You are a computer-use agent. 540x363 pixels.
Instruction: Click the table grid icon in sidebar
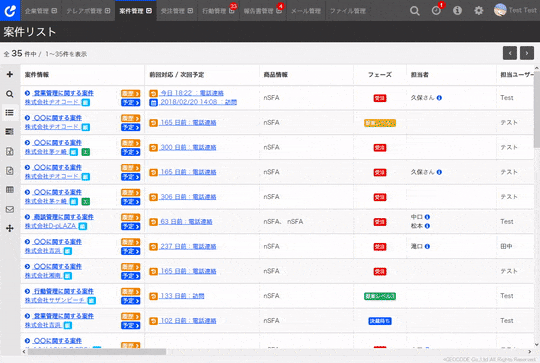point(10,190)
